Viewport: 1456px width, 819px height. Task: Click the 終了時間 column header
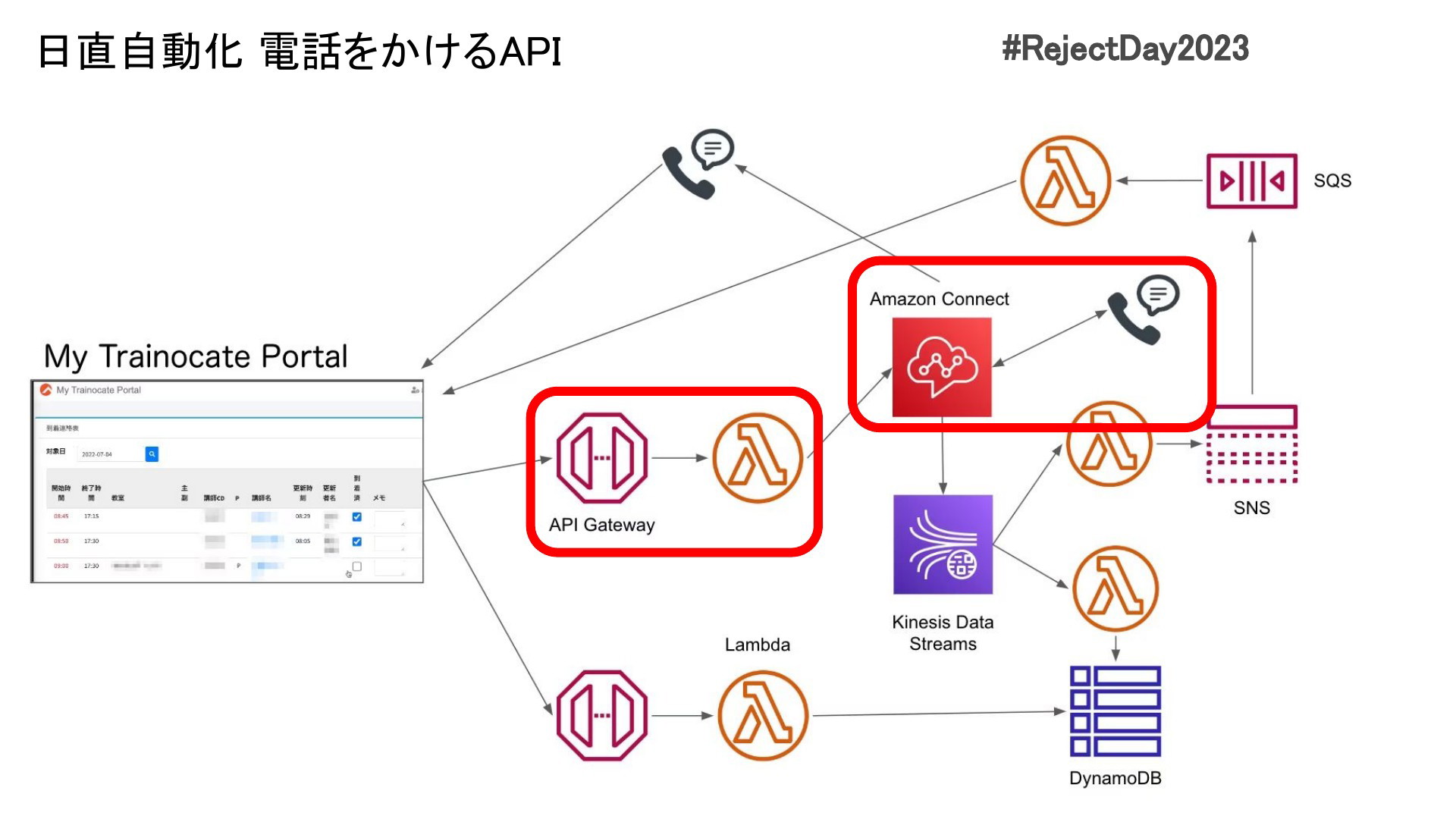pos(91,493)
